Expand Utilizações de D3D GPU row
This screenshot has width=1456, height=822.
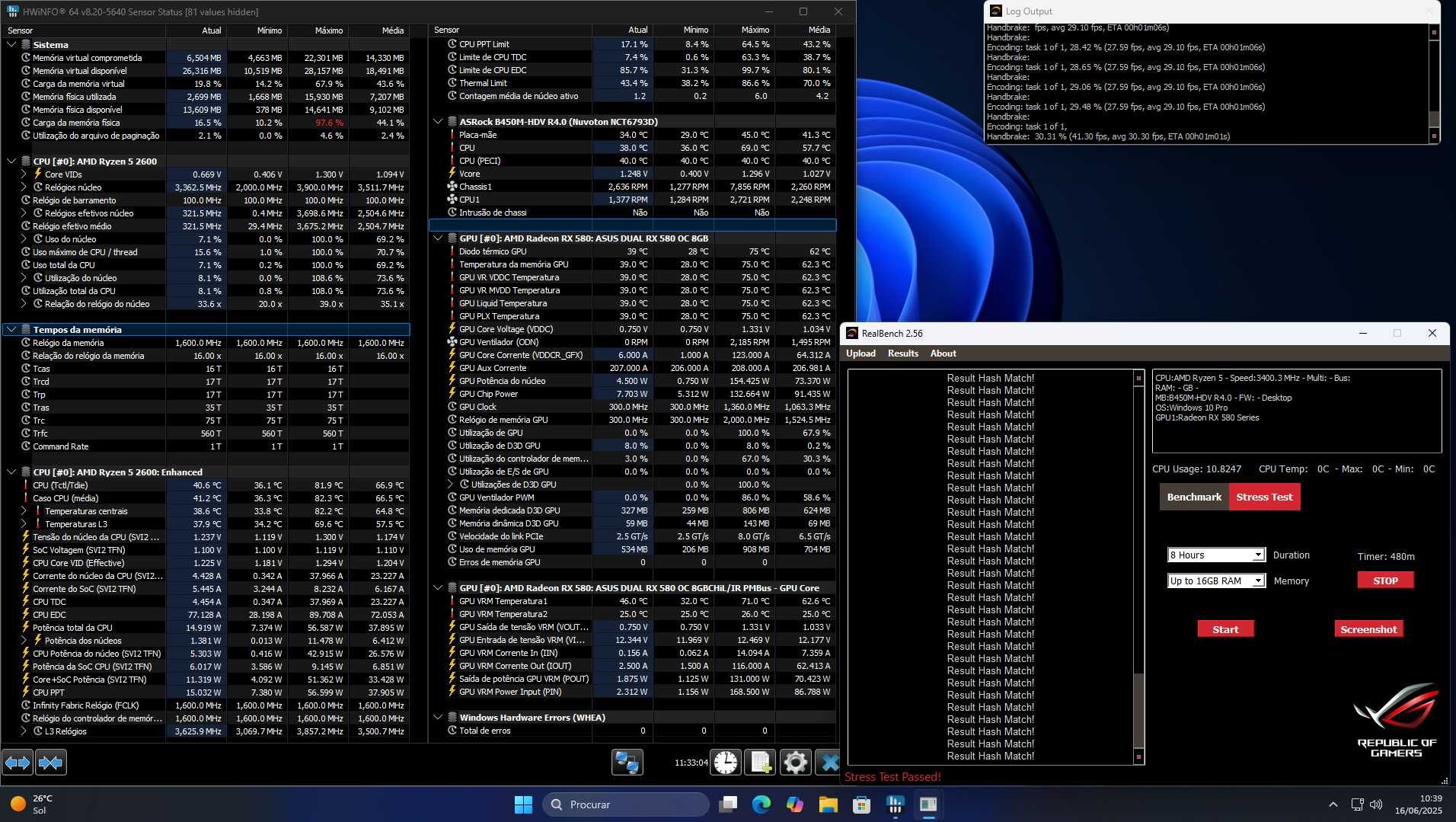tap(450, 485)
